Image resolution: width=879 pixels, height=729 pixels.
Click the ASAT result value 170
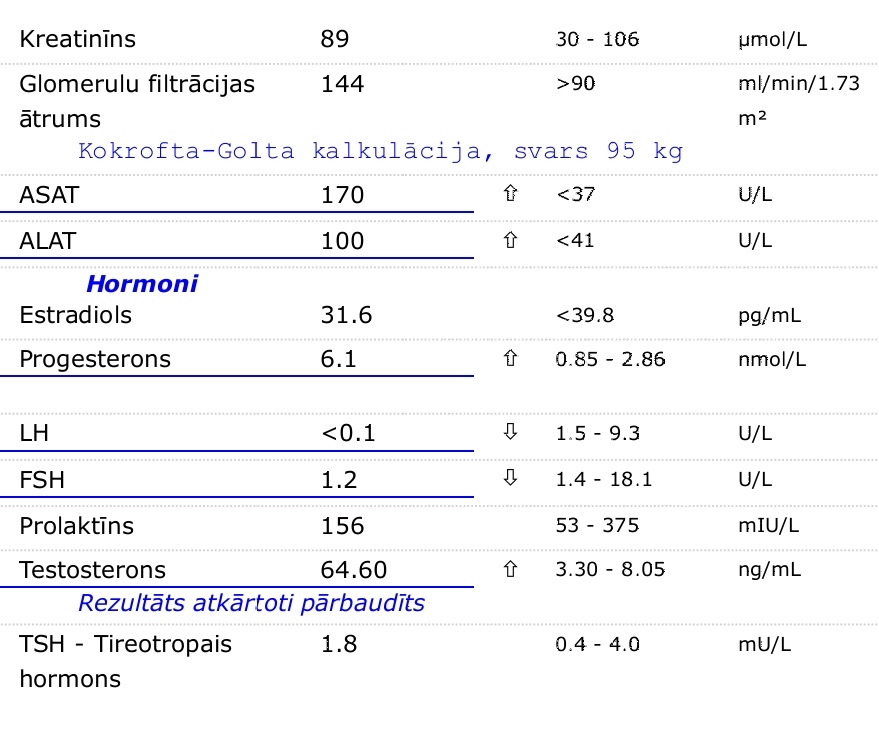point(343,195)
